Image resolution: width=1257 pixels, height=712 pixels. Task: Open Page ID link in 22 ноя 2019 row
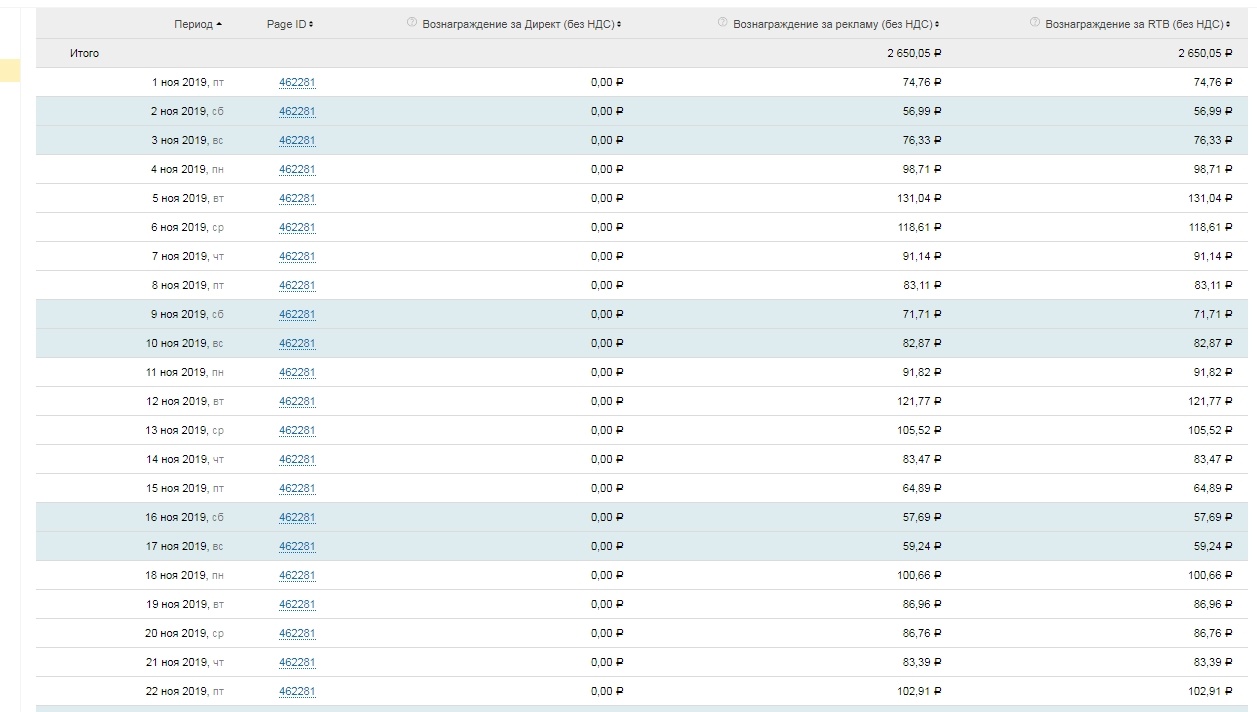coord(297,692)
